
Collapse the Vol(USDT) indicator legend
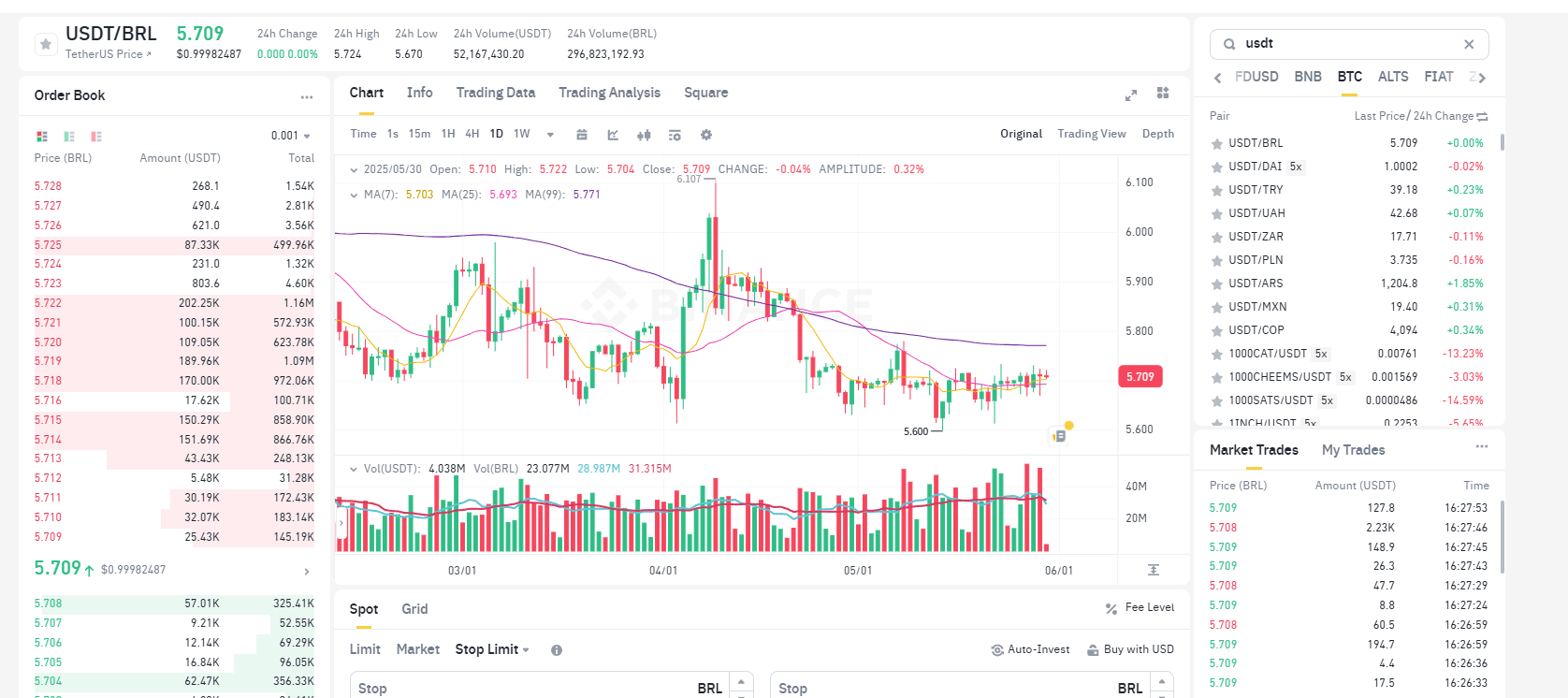point(354,470)
